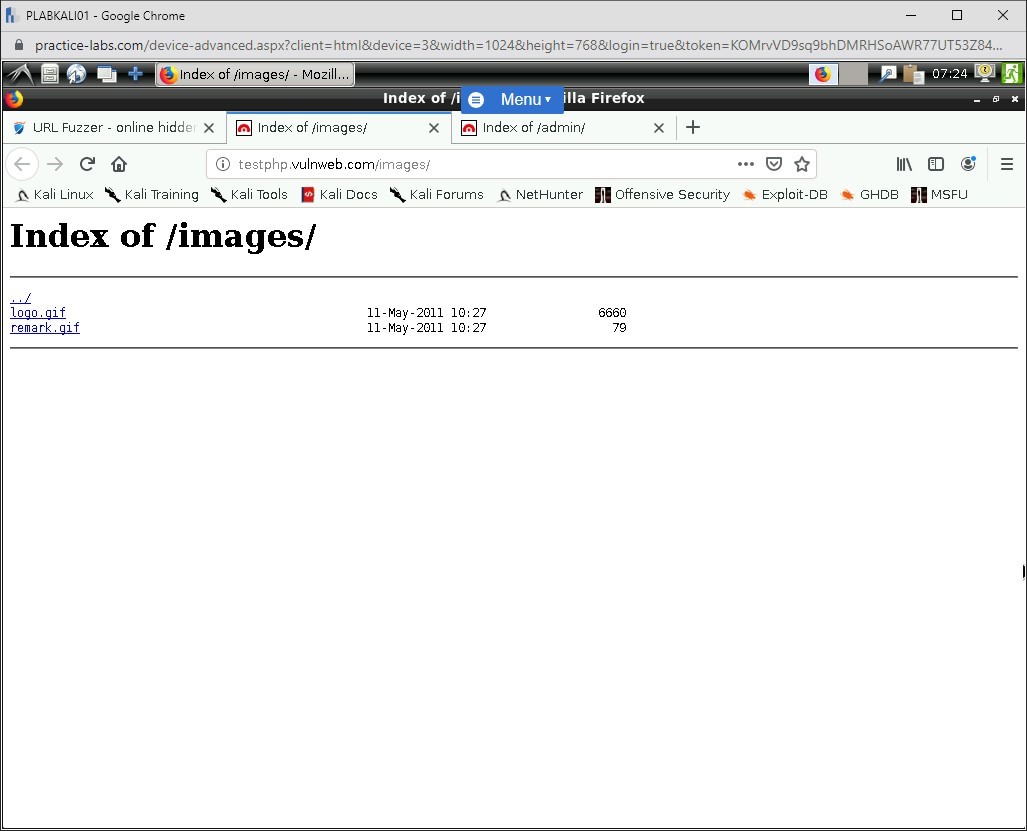Go to the Firefox home page
Image resolution: width=1027 pixels, height=831 pixels.
click(119, 163)
